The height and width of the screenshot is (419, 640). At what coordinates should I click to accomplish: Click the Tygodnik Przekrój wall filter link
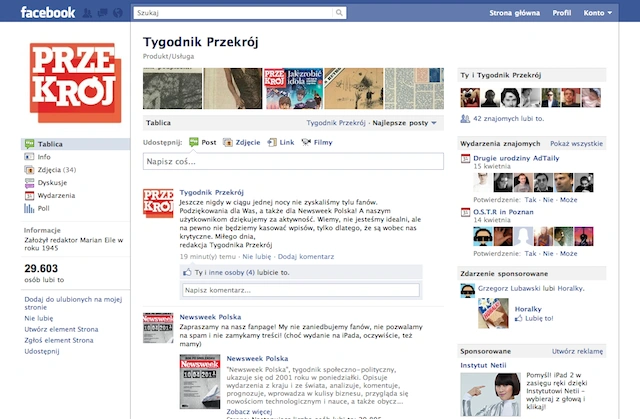336,123
